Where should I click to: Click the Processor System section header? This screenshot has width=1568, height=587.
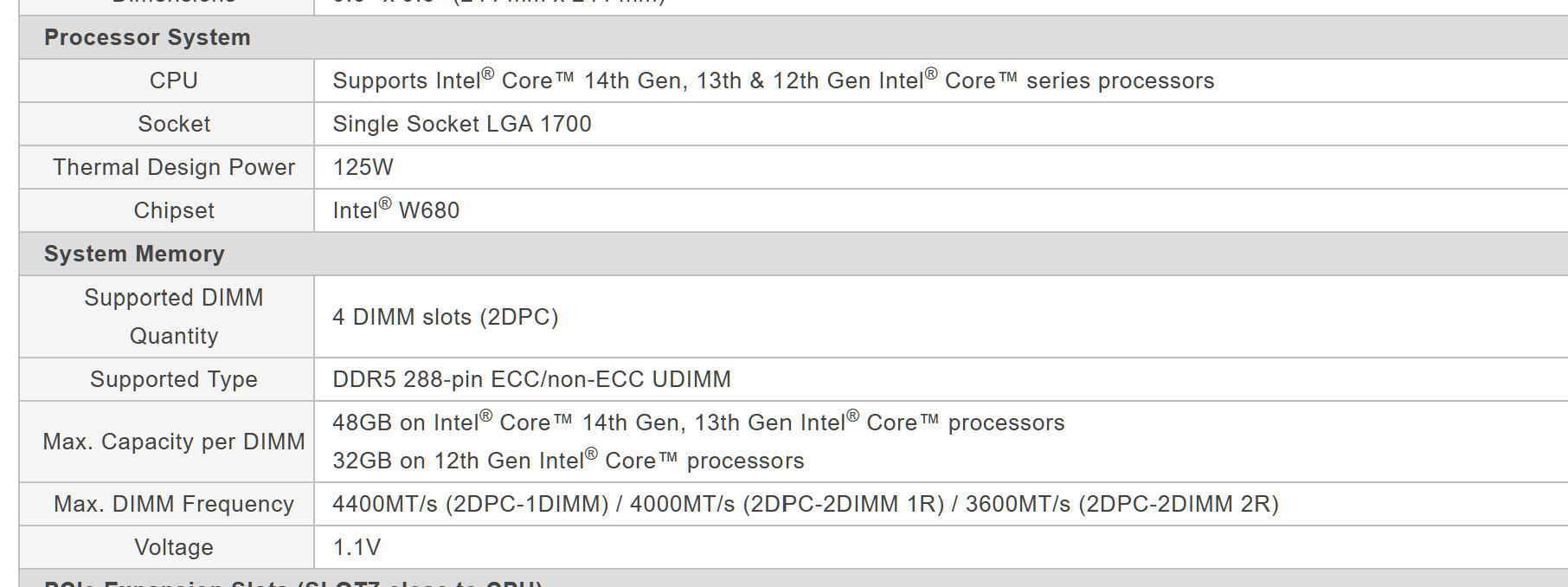(x=147, y=38)
